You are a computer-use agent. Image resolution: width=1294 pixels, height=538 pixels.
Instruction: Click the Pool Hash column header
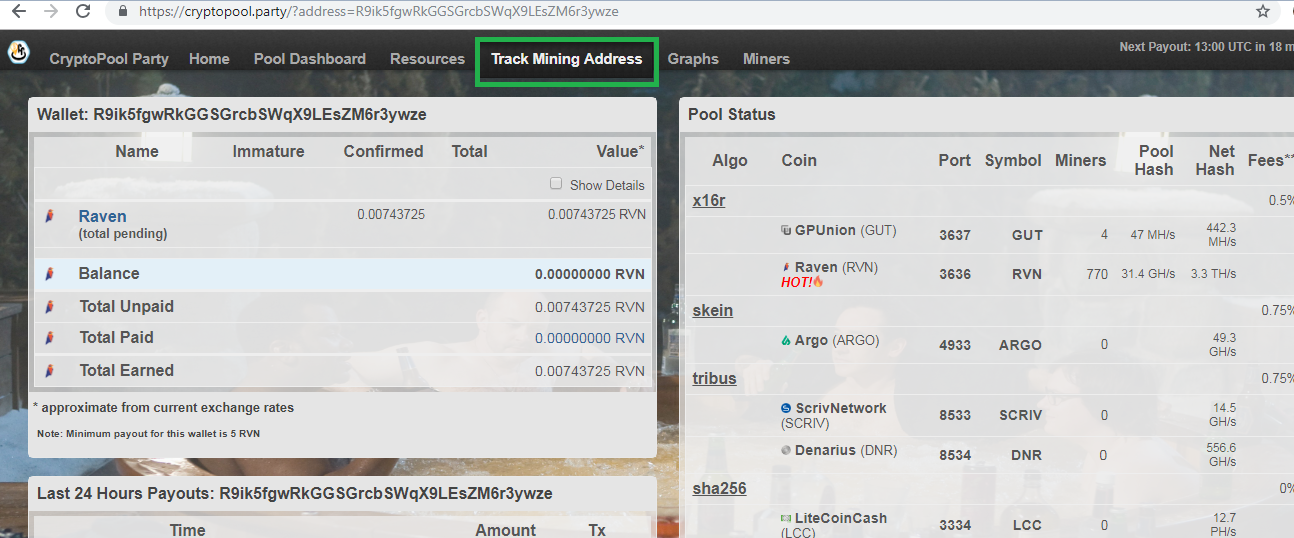pyautogui.click(x=1154, y=160)
